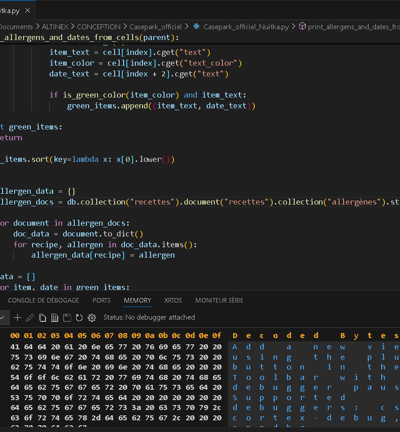The width and height of the screenshot is (400, 432).
Task: Click the trash-style icon beside the copy icon
Action: [x=54, y=318]
